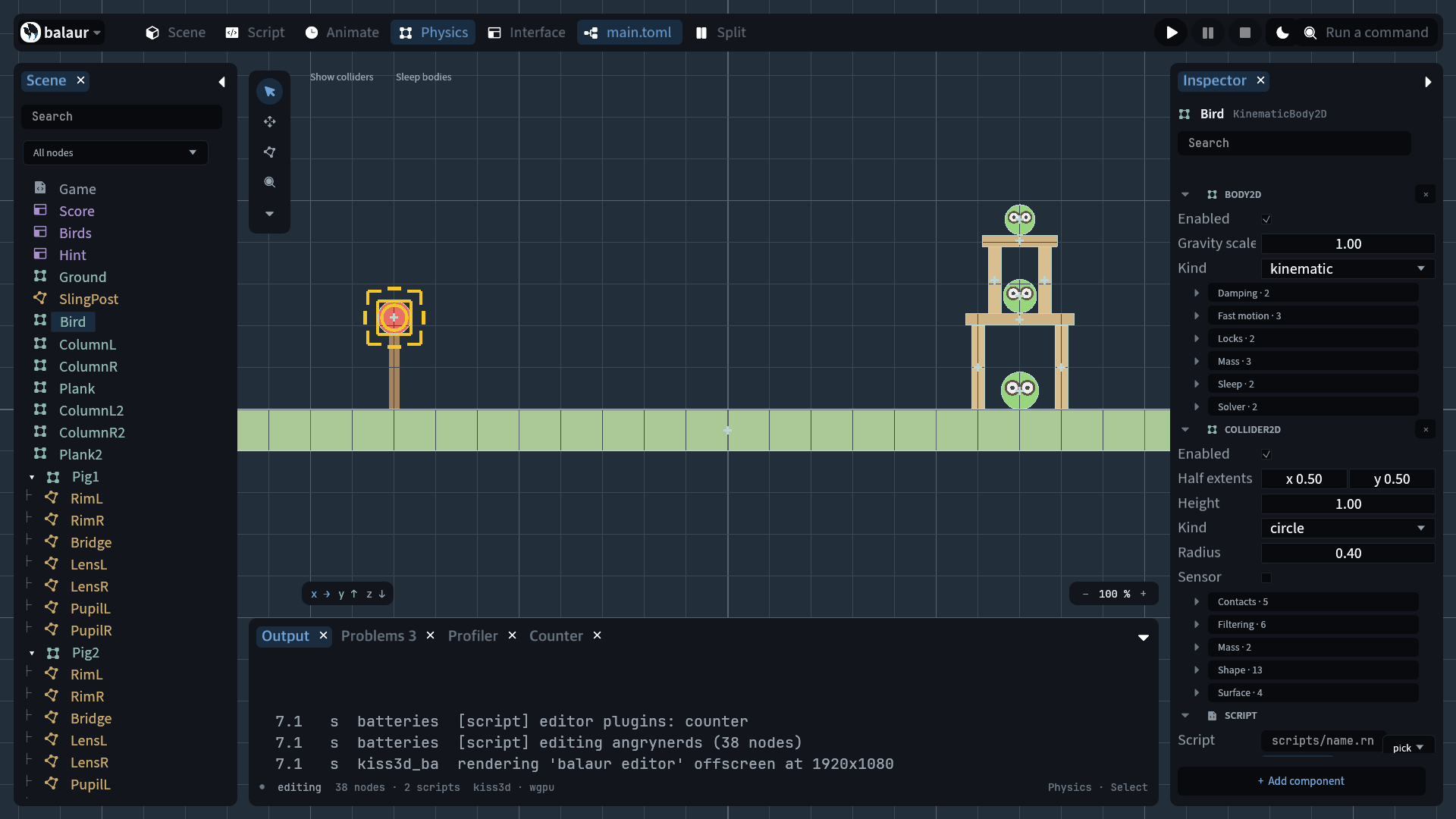
Task: Pause the running simulation
Action: coord(1208,33)
